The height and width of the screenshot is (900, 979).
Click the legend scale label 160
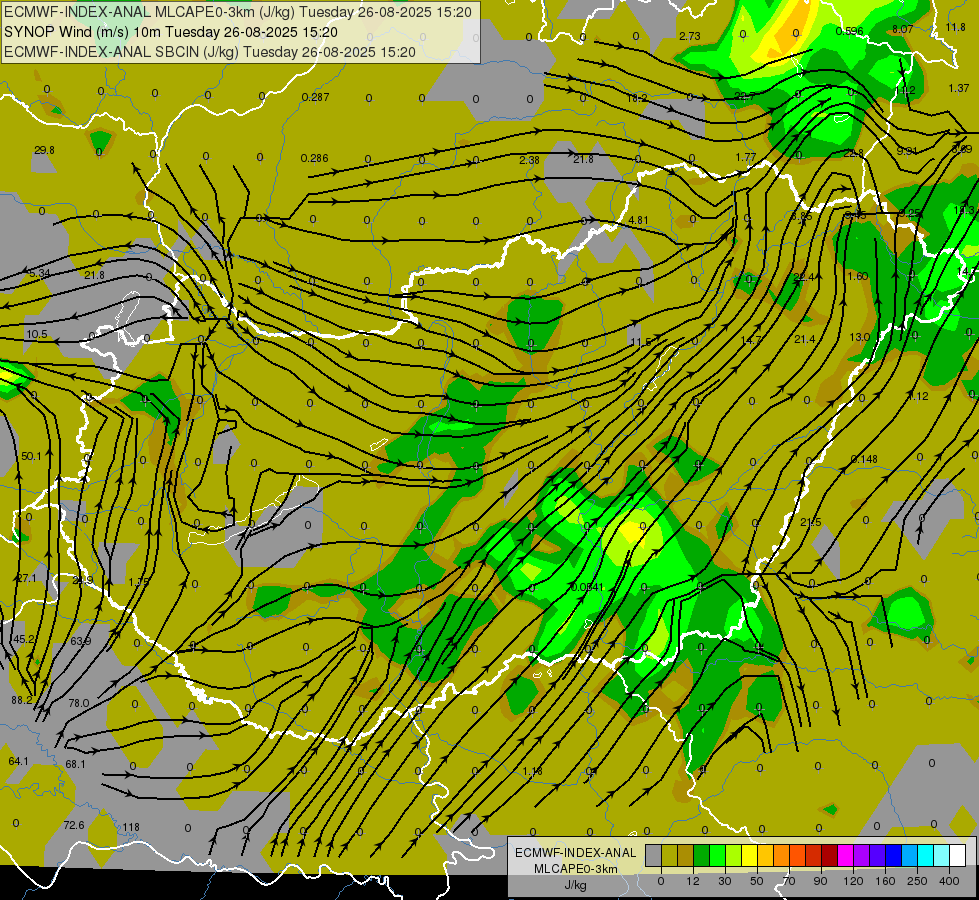click(885, 881)
